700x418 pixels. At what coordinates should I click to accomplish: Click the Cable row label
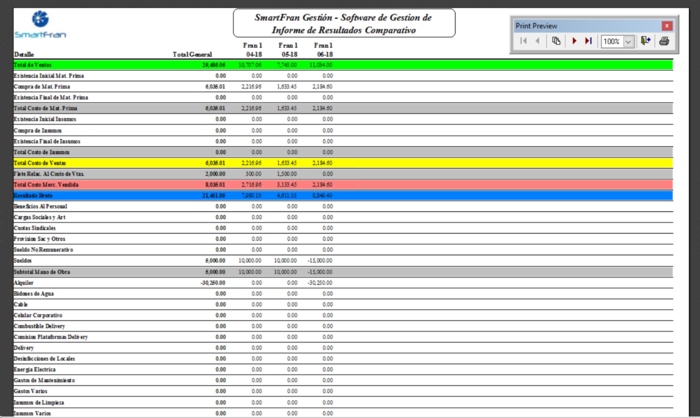pyautogui.click(x=21, y=304)
